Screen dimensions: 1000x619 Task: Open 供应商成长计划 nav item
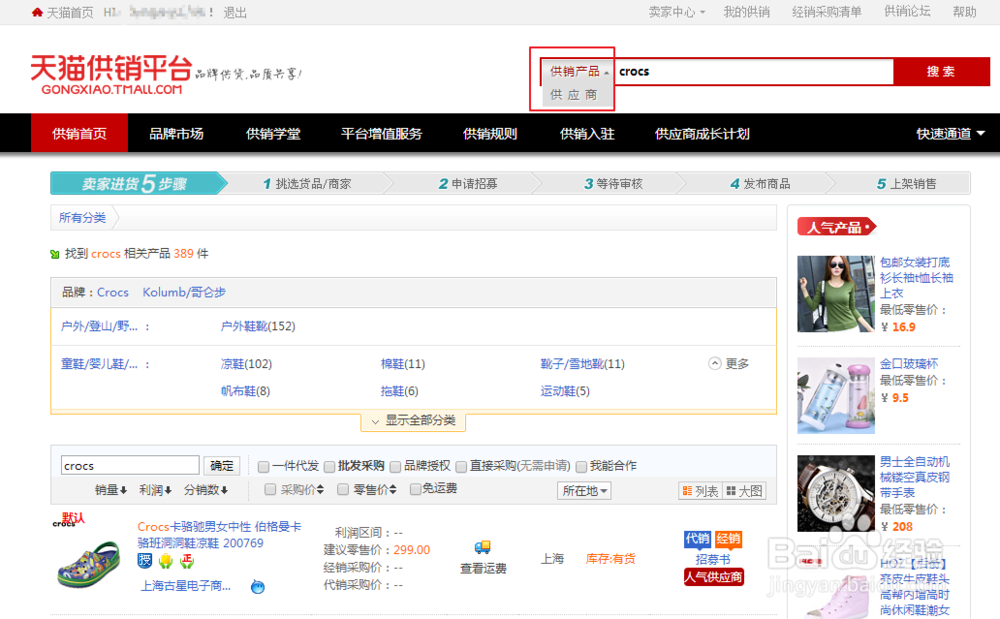click(702, 134)
